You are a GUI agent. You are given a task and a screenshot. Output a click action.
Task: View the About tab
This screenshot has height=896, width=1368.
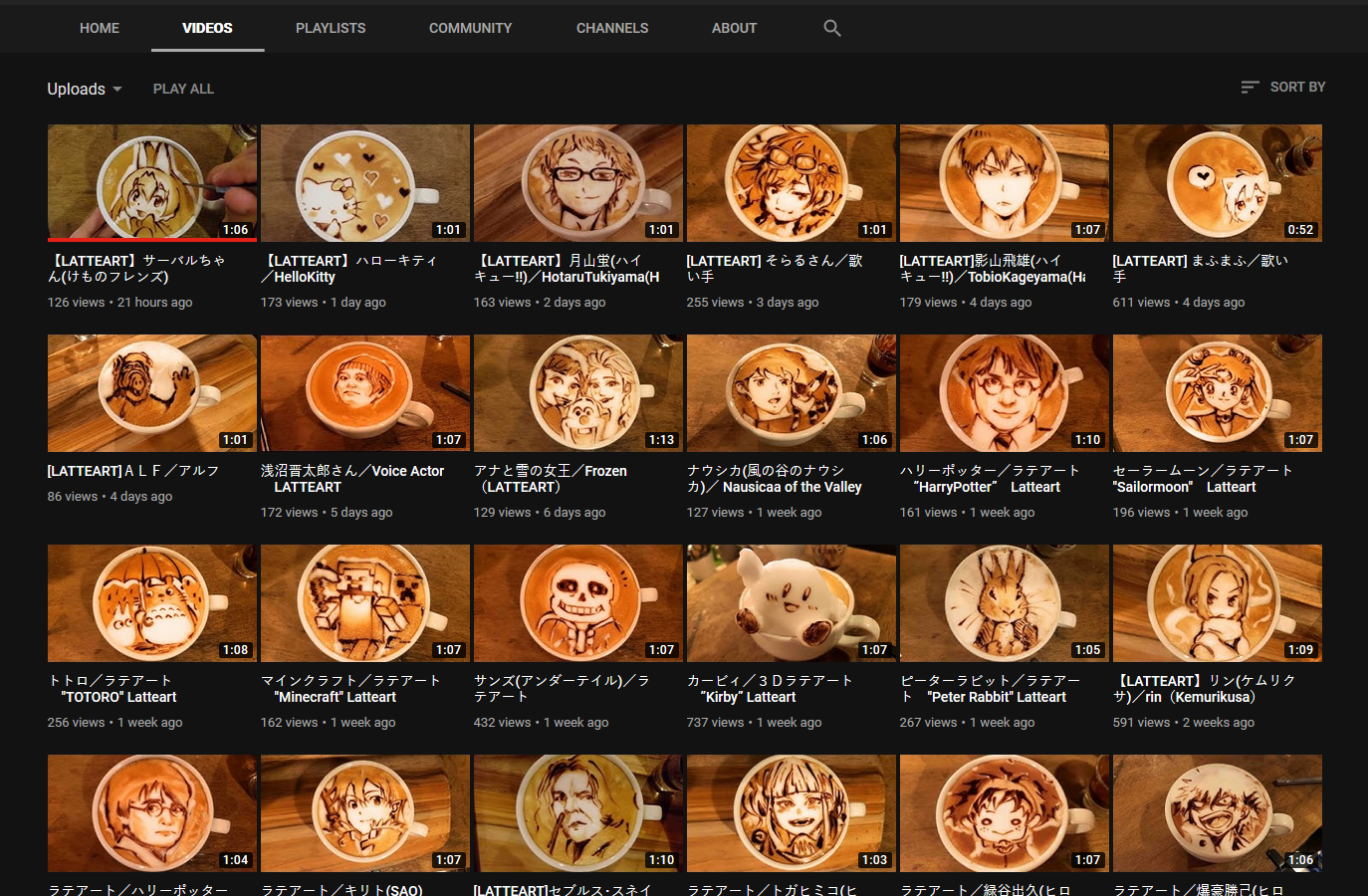(x=734, y=28)
